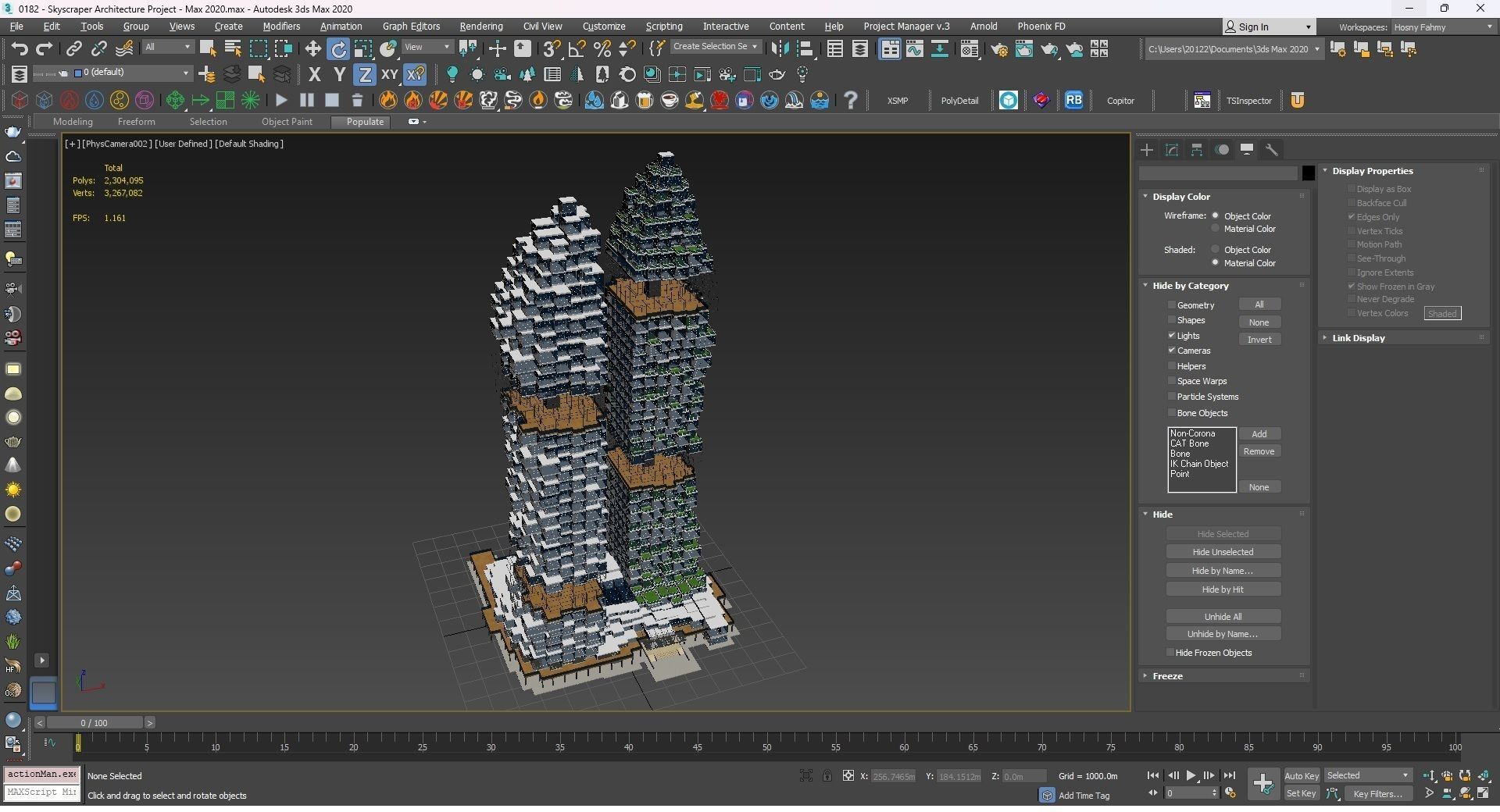Open the Rendering menu
Viewport: 1500px width, 812px height.
pyautogui.click(x=480, y=26)
